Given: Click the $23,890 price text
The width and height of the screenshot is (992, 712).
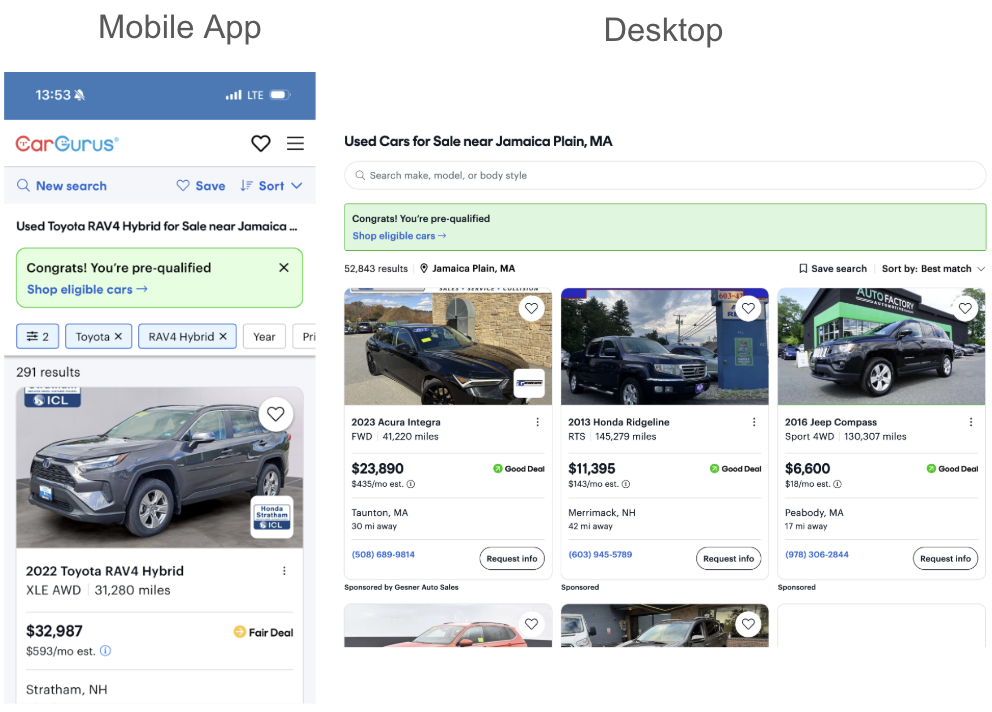Looking at the screenshot, I should pyautogui.click(x=378, y=468).
